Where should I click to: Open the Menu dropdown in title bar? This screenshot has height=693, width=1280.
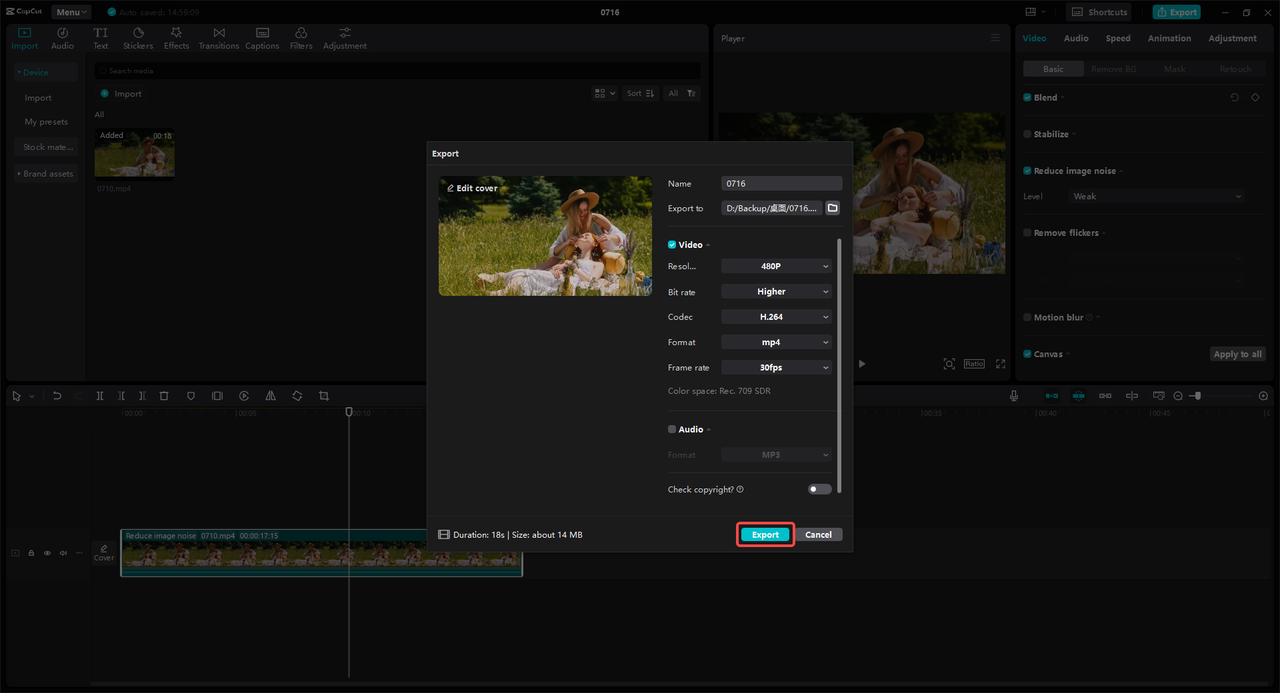tap(71, 12)
